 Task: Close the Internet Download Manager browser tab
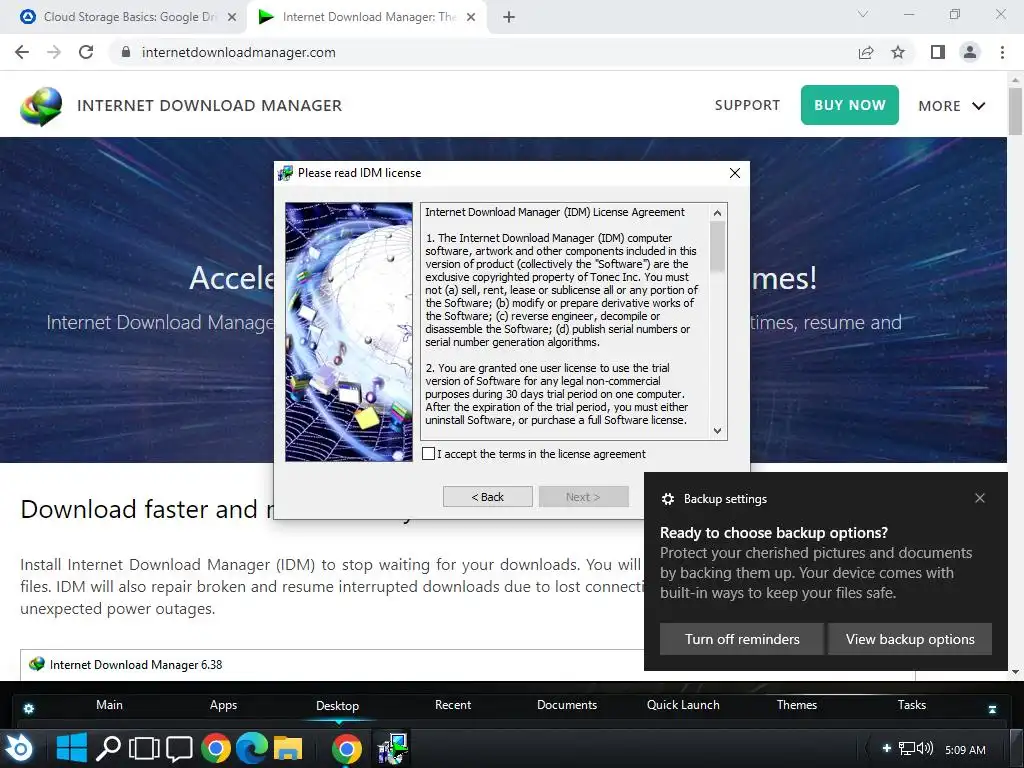pyautogui.click(x=471, y=17)
